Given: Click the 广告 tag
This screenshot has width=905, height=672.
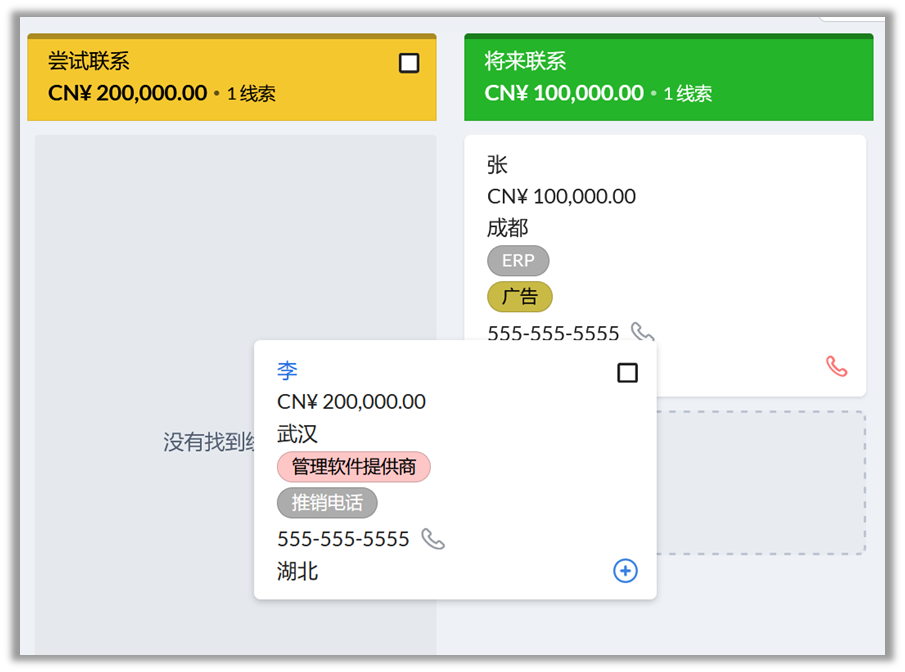Looking at the screenshot, I should click(519, 297).
